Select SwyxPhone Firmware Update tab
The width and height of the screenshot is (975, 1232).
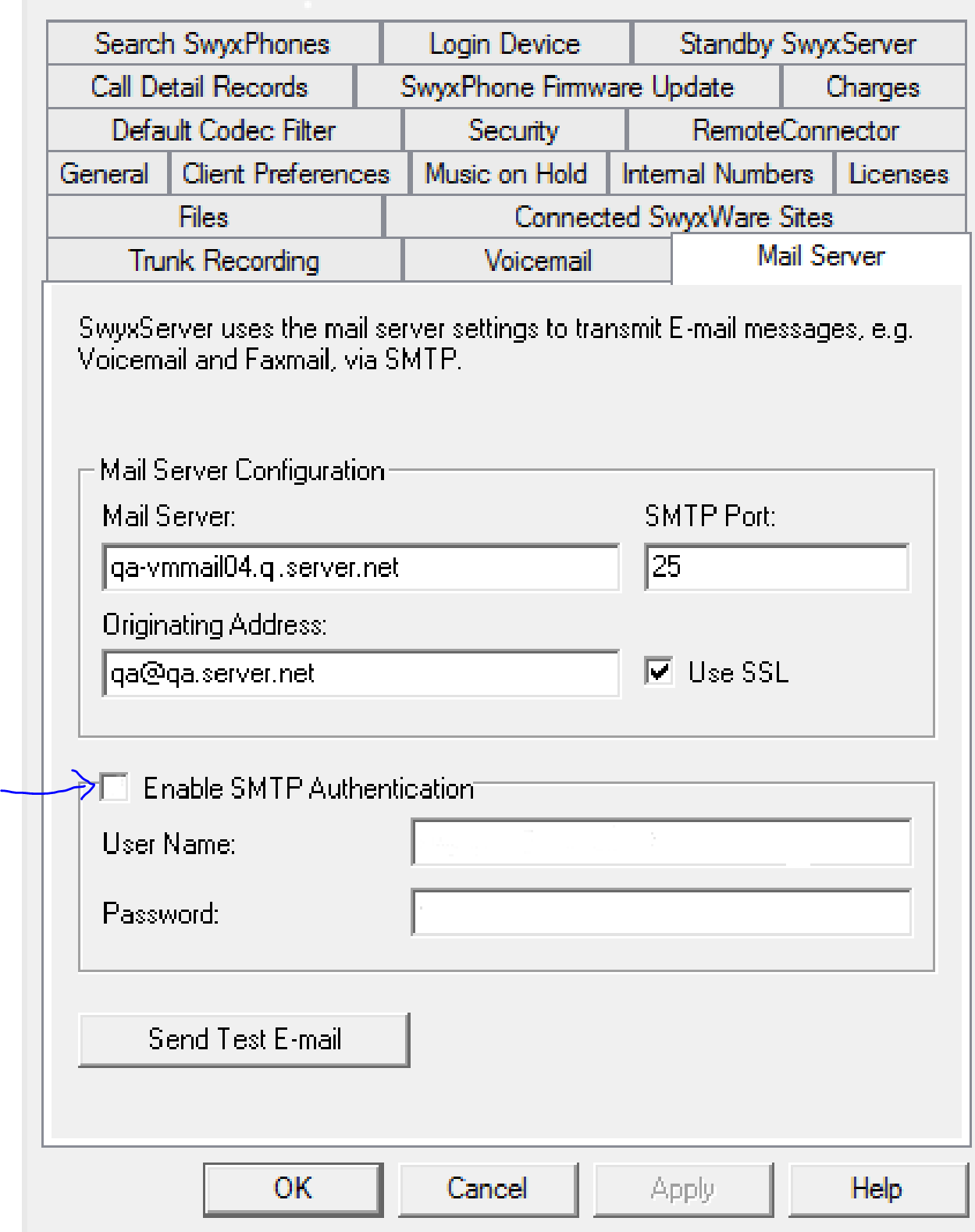[567, 87]
